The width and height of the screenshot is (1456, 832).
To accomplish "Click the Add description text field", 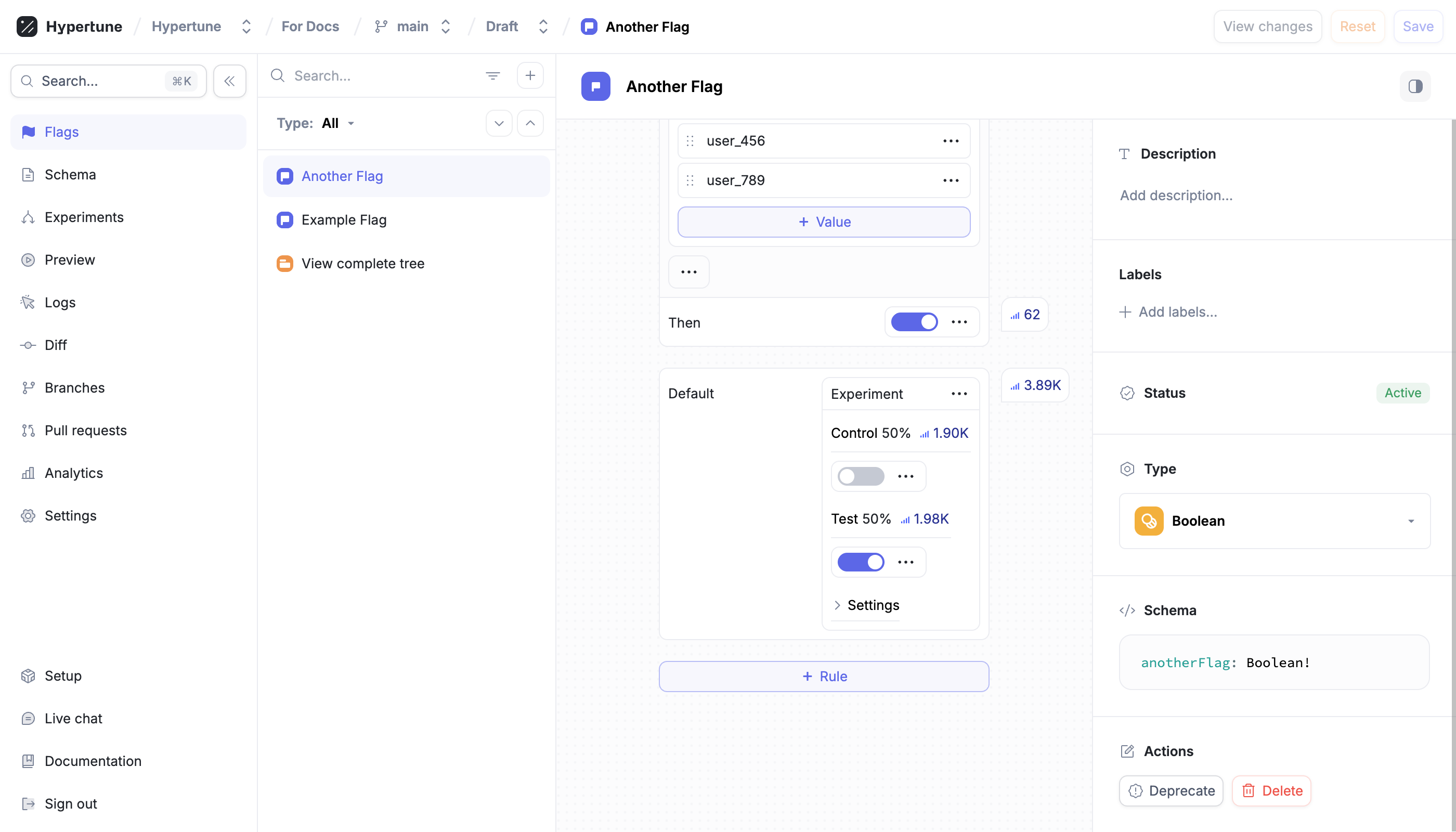I will [1176, 196].
